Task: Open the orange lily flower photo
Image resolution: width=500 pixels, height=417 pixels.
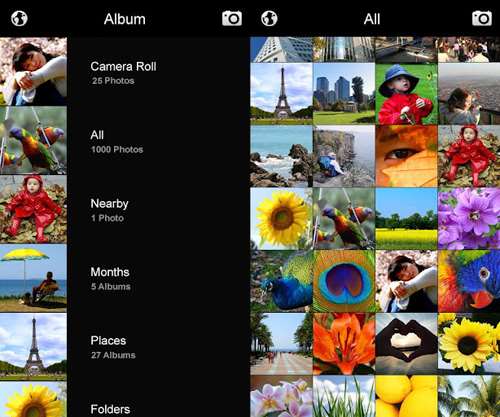Action: pyautogui.click(x=344, y=344)
